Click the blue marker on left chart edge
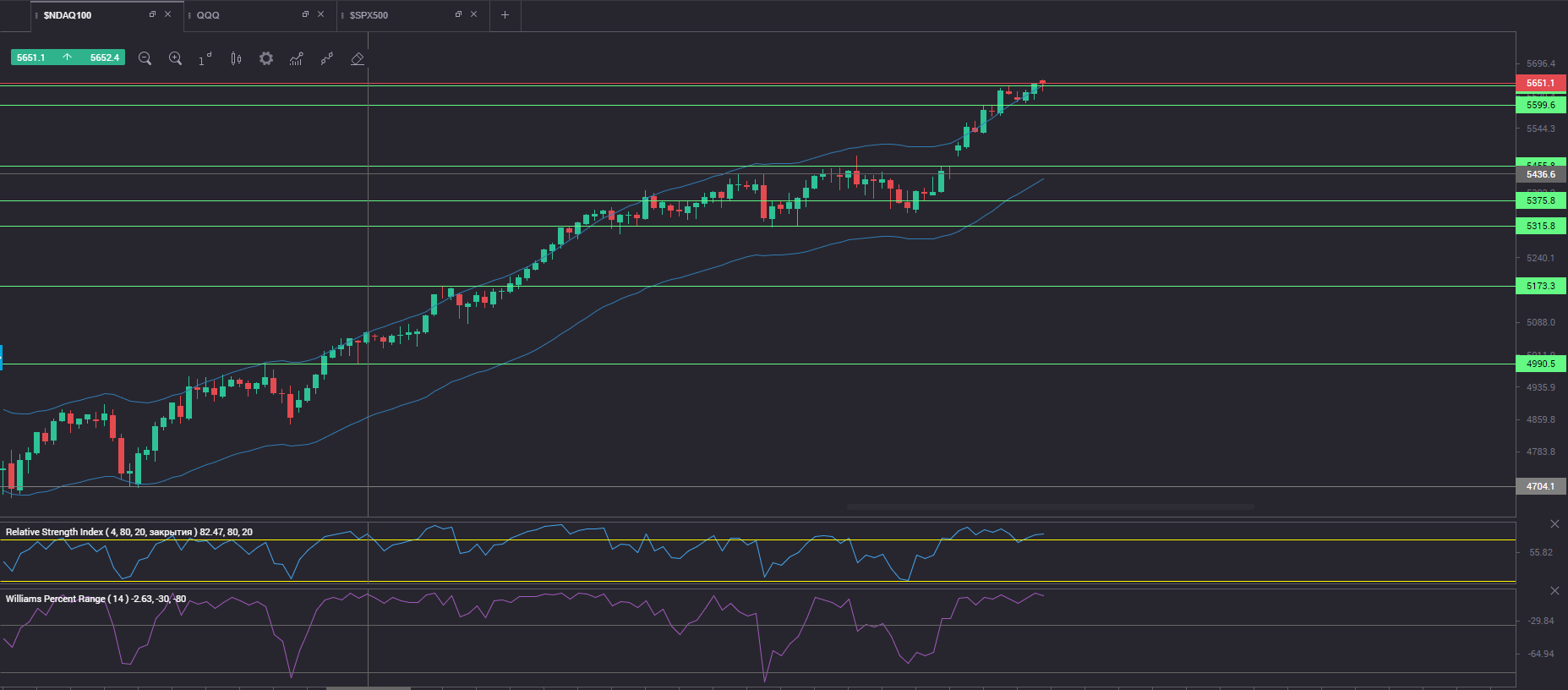 point(2,358)
